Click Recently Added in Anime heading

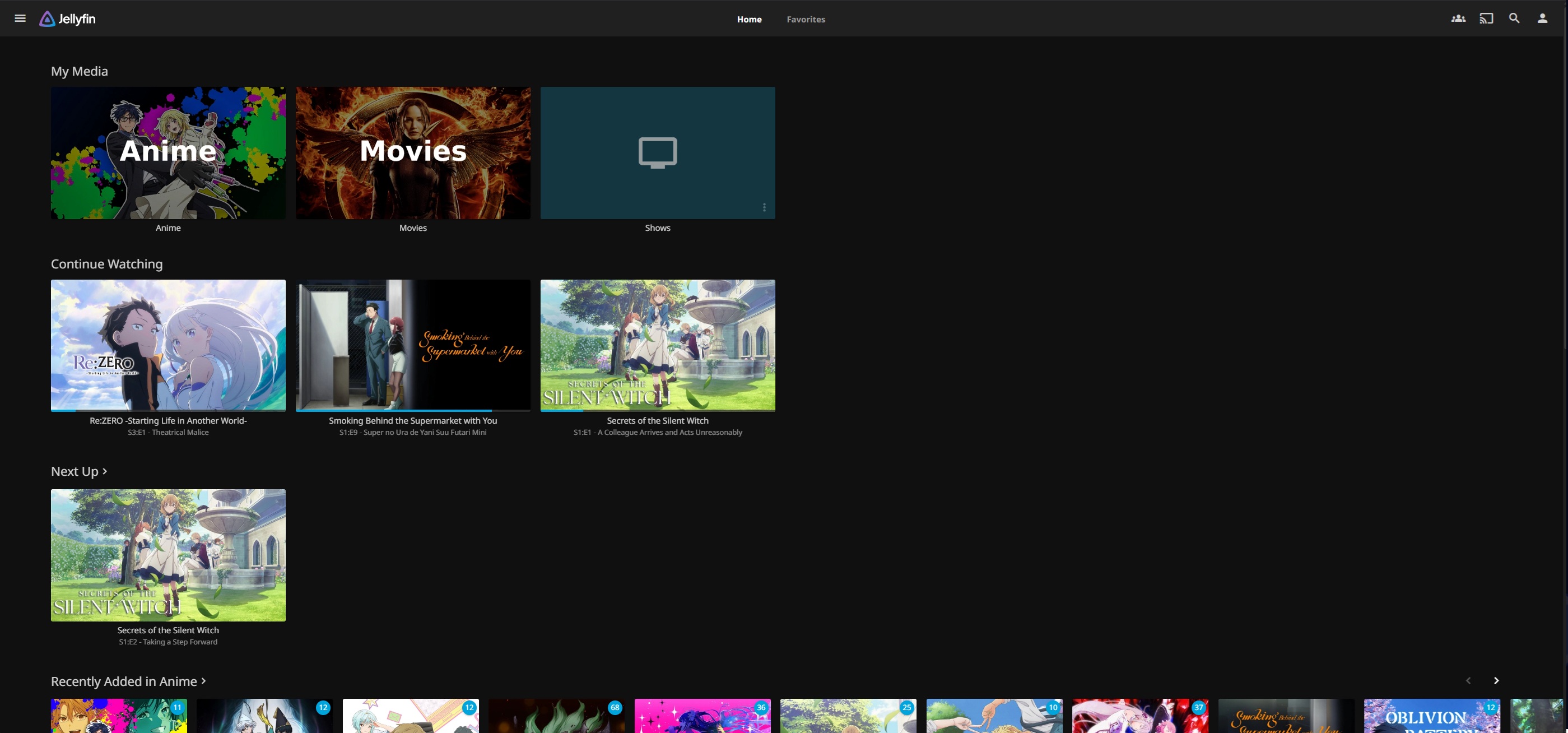coord(124,681)
